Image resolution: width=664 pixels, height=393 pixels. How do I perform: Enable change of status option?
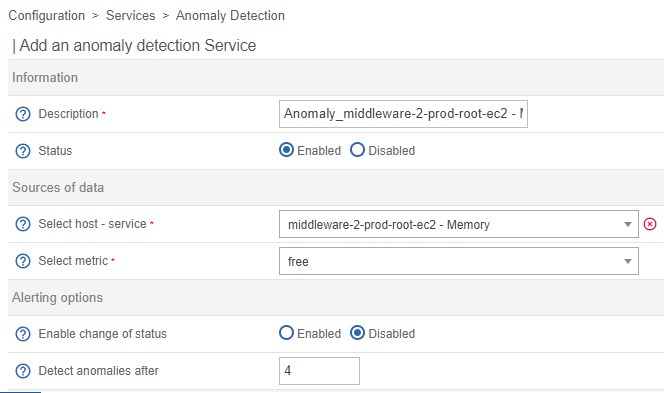286,333
